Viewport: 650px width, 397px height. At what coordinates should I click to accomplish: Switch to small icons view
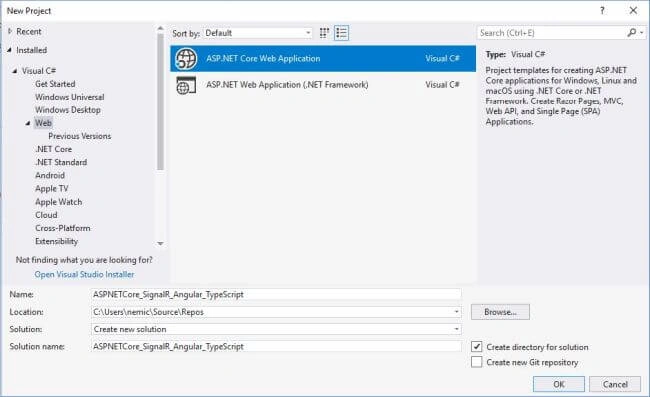point(324,33)
